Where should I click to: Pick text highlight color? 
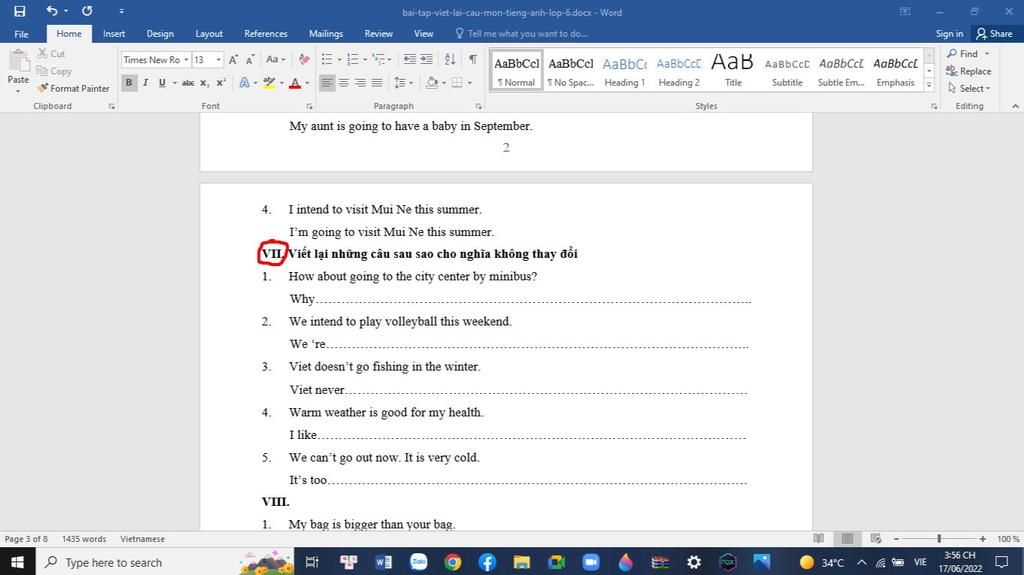[x=268, y=82]
